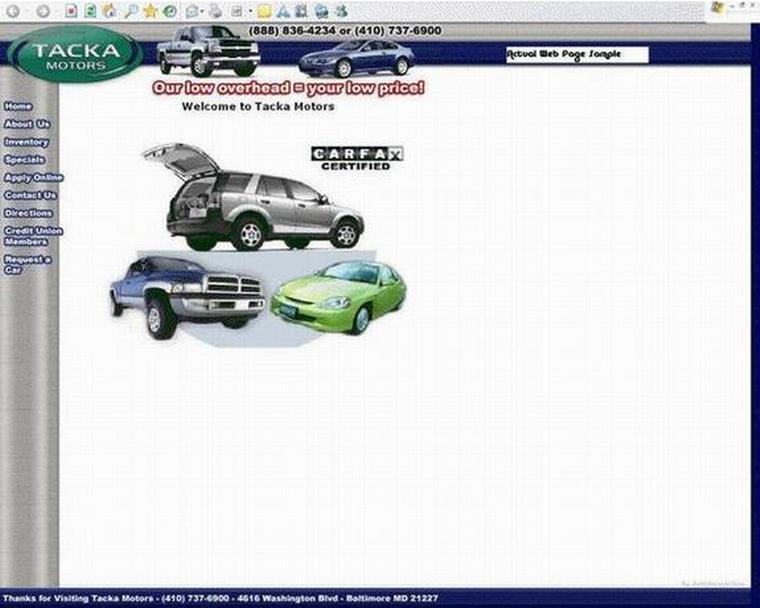Click the browser Forward button
760x608 pixels.
tap(43, 11)
